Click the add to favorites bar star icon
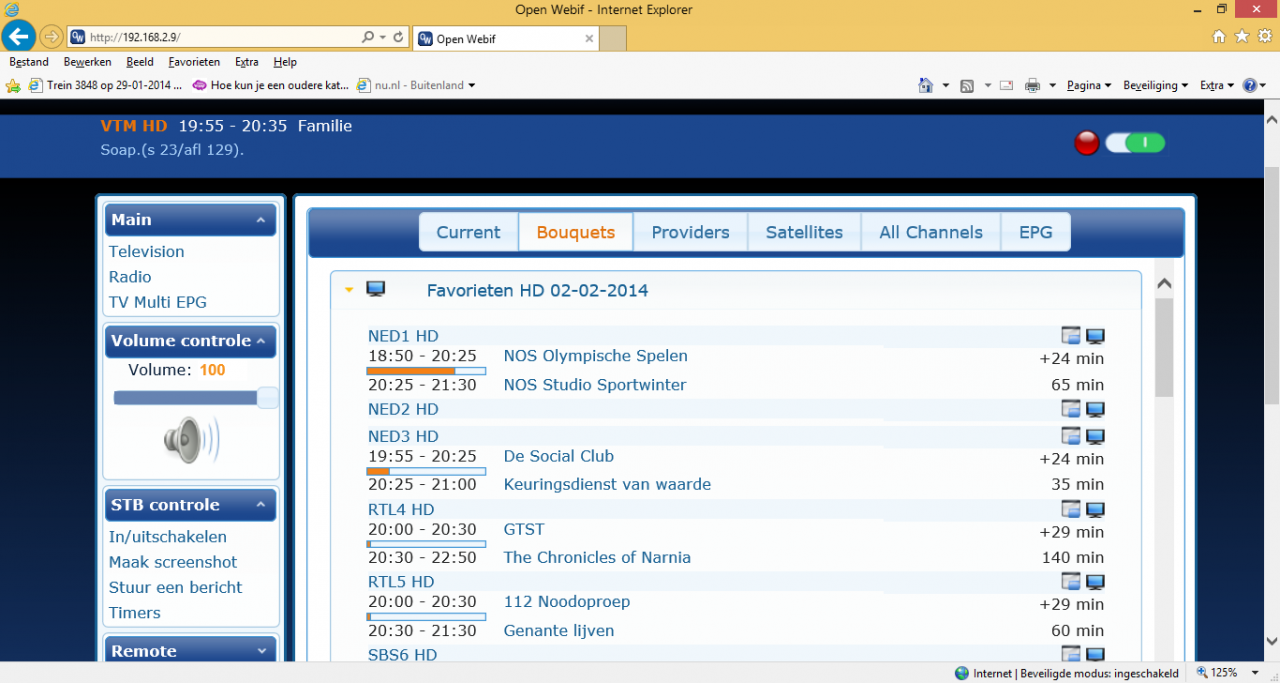Viewport: 1280px width, 683px height. tap(13, 86)
